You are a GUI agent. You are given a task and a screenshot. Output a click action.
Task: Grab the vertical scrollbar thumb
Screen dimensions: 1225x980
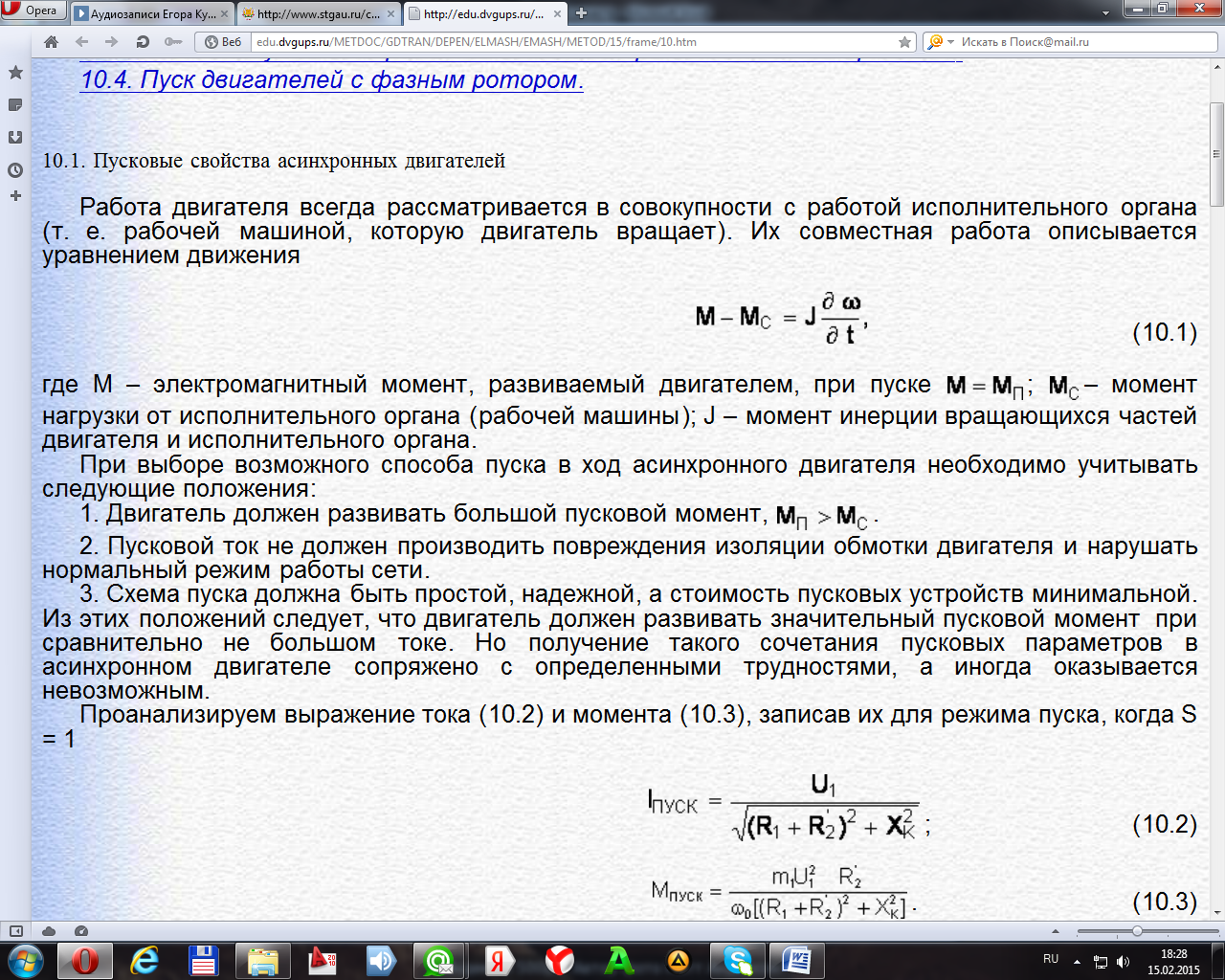click(1217, 153)
